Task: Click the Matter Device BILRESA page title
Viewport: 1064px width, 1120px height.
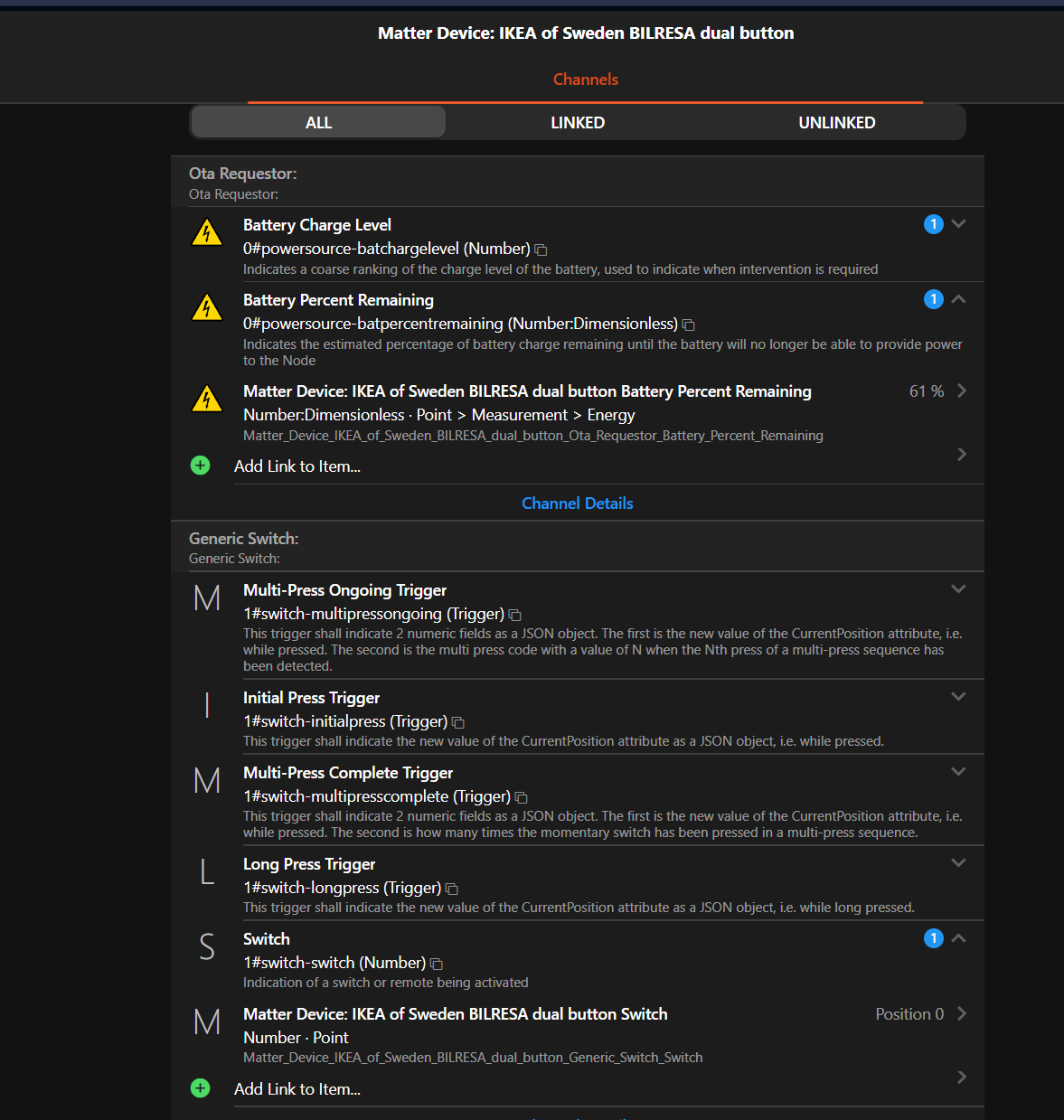Action: [586, 33]
